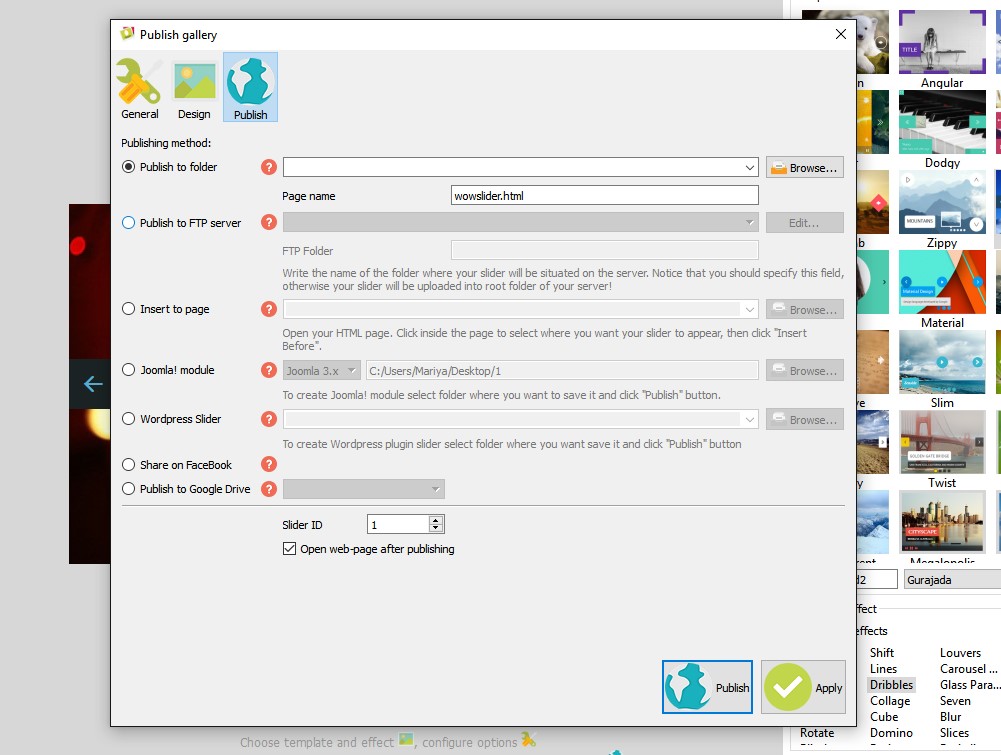The width and height of the screenshot is (1001, 755).
Task: Select the Dodgy template thumbnail
Action: [x=942, y=122]
